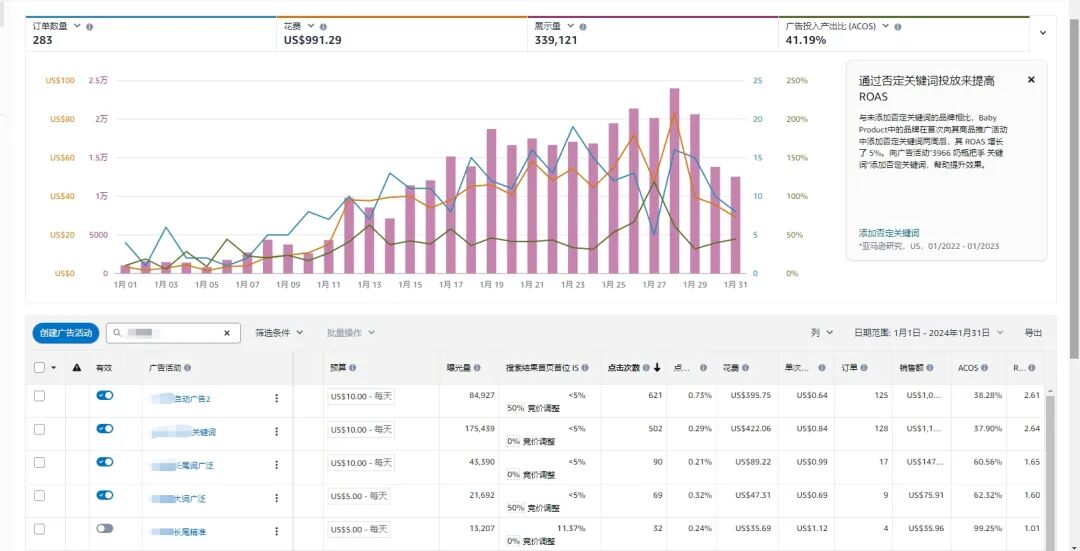Image resolution: width=1080 pixels, height=551 pixels.
Task: Open the 长尾精准 campaign link
Action: (178, 532)
